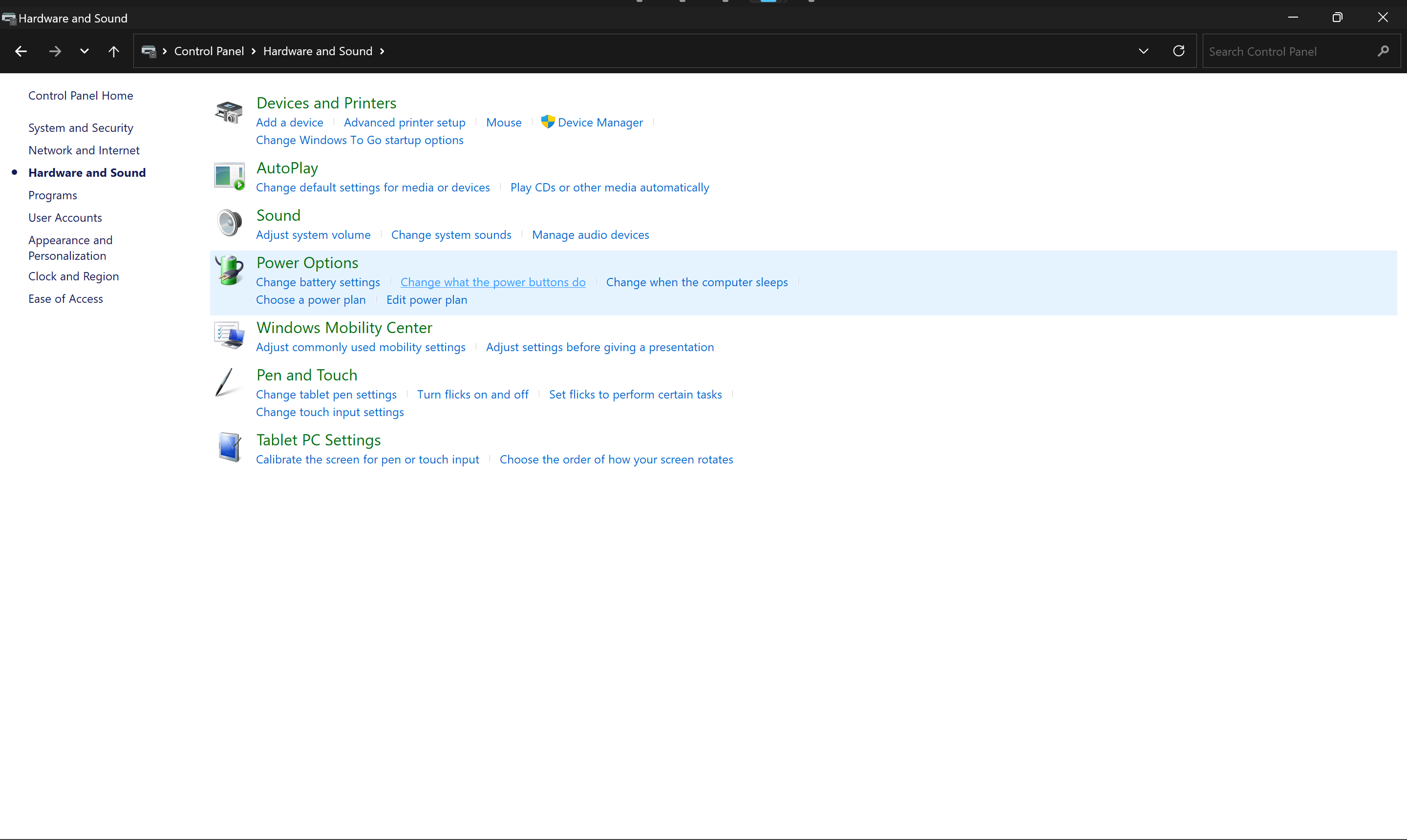Expand the chevron before Control Panel breadcrumb

click(165, 51)
